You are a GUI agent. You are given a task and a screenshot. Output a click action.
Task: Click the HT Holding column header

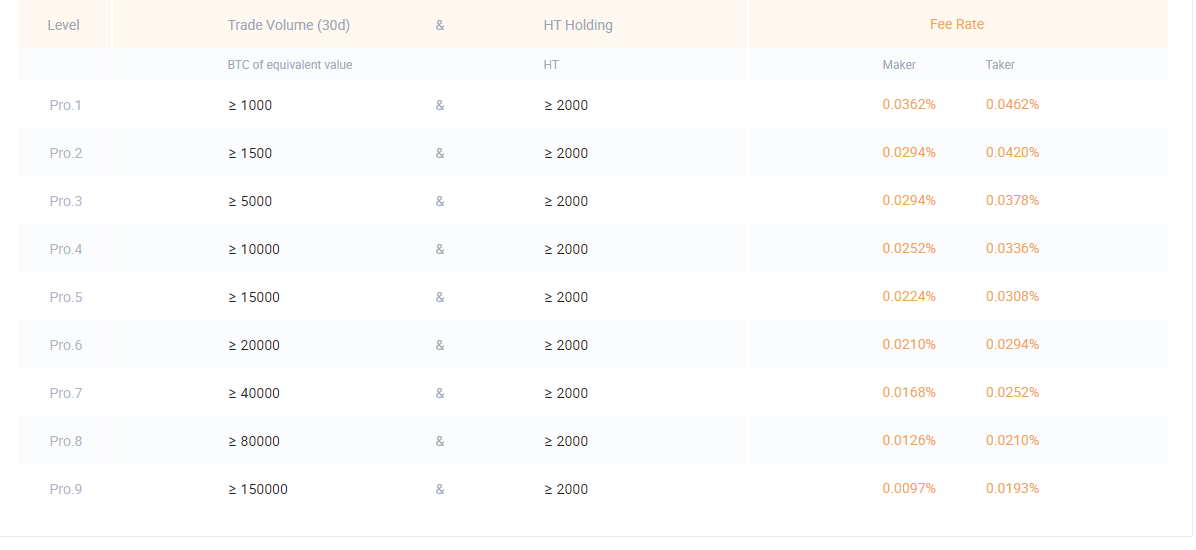pos(578,25)
